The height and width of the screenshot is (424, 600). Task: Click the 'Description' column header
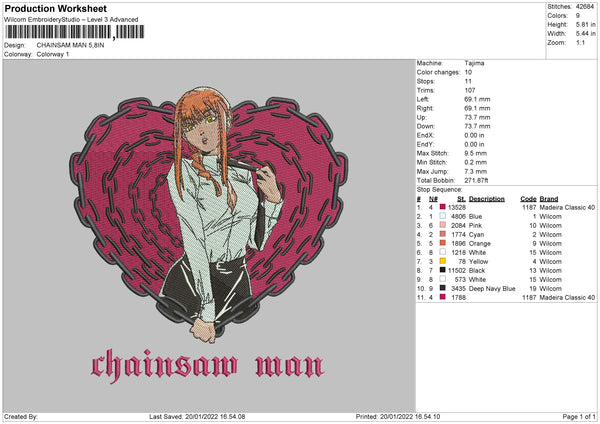487,199
